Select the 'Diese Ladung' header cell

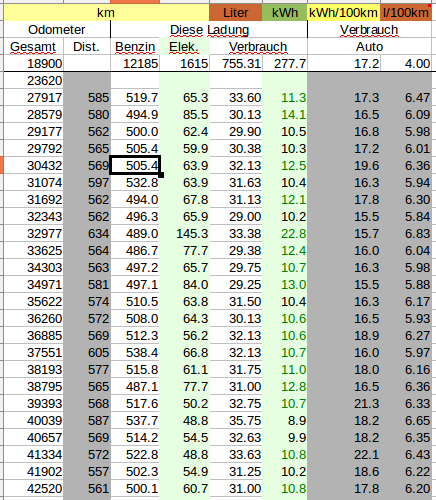point(209,30)
